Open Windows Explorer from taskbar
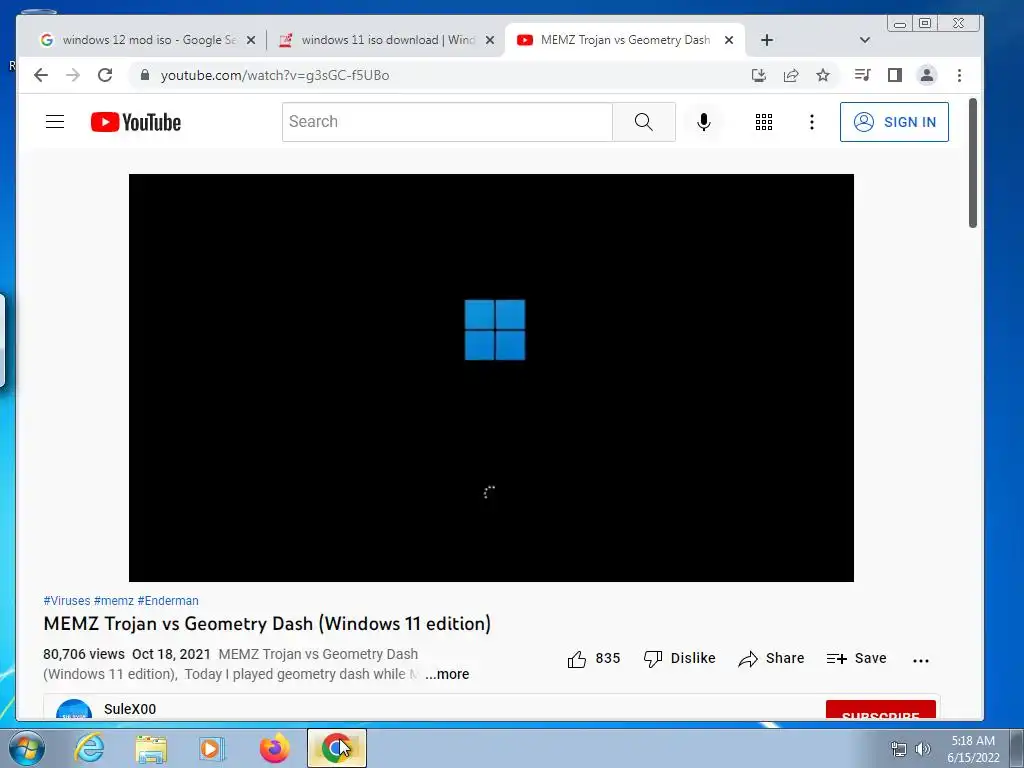 point(151,748)
